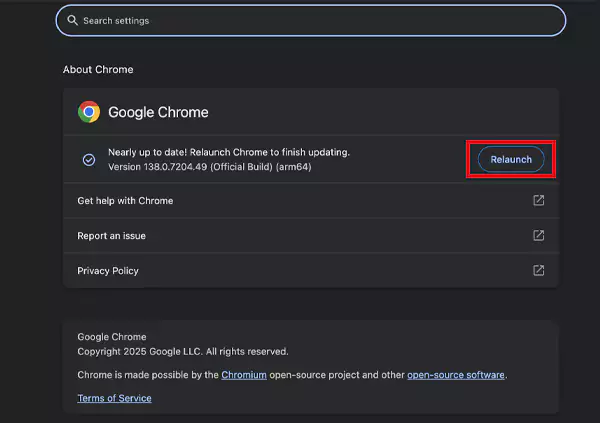The width and height of the screenshot is (600, 423).
Task: Click the update status checkmark icon
Action: [89, 160]
